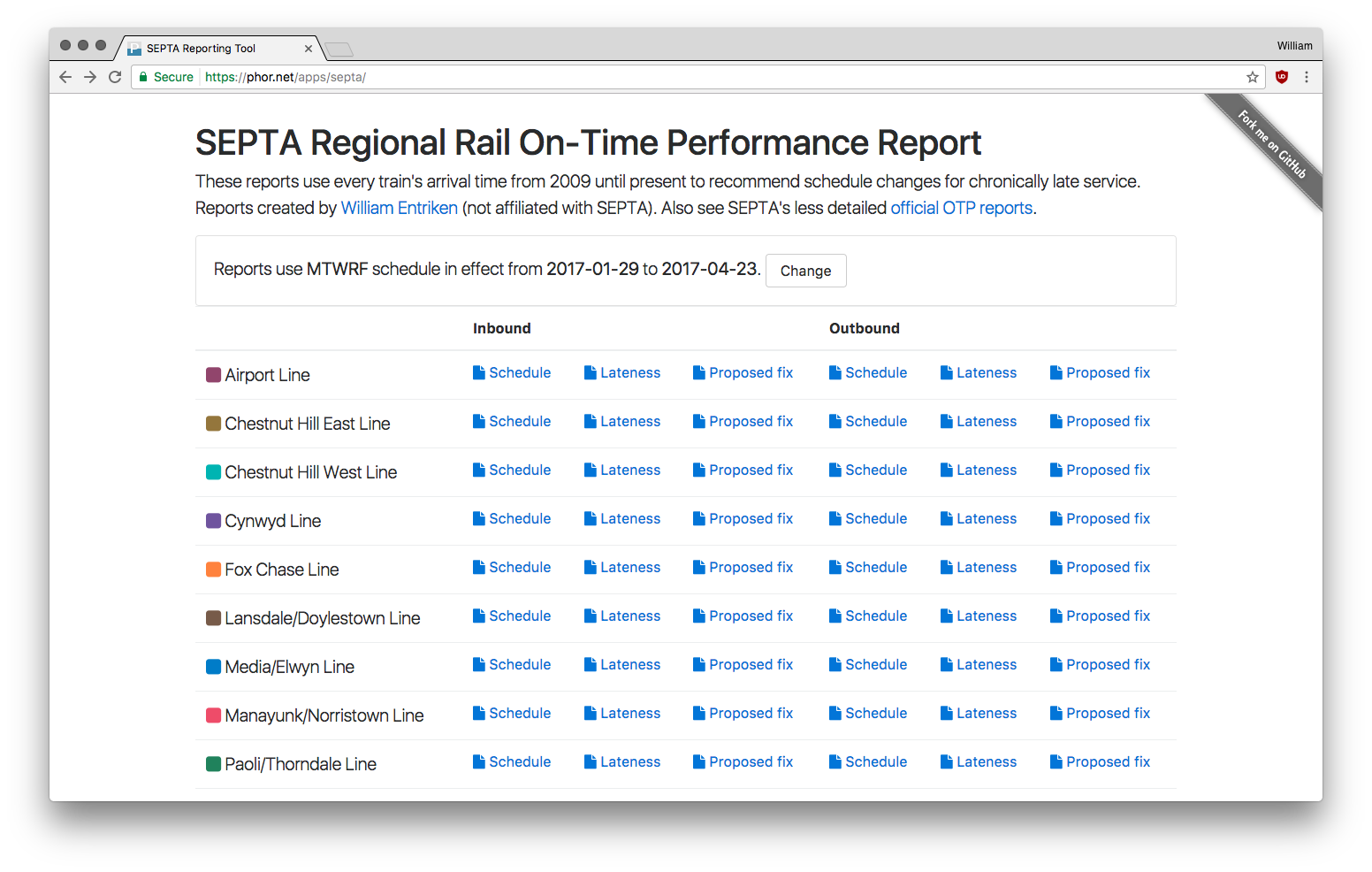Open Paoli/Thorndale inbound Lateness icon
This screenshot has height=872, width=1372.
(x=591, y=762)
